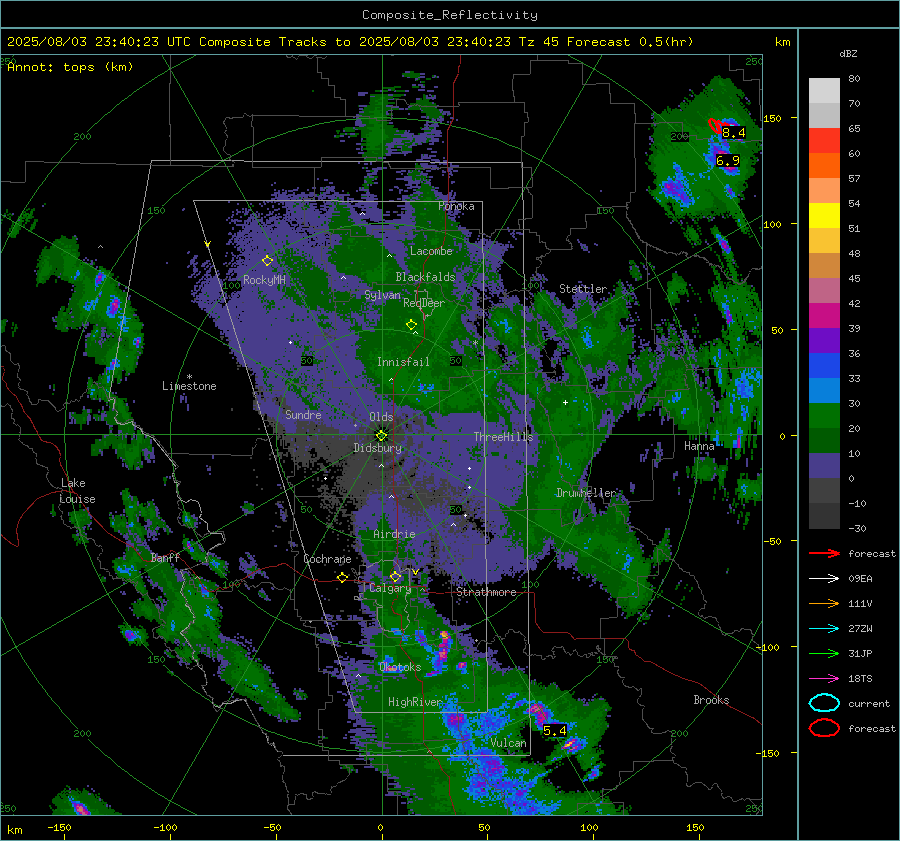The width and height of the screenshot is (900, 841).
Task: Click the ThreeHills city label
Action: [x=503, y=437]
